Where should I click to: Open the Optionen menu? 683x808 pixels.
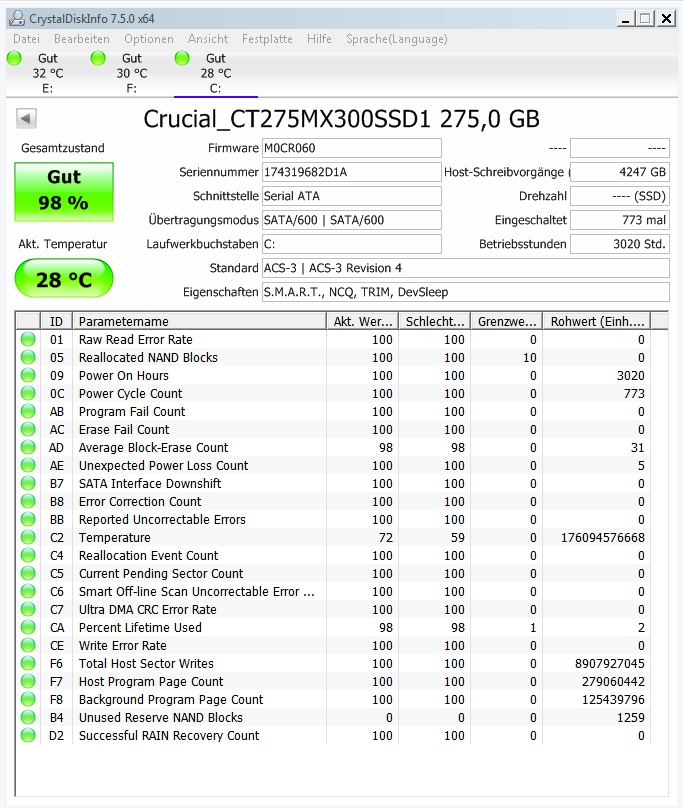pyautogui.click(x=148, y=39)
